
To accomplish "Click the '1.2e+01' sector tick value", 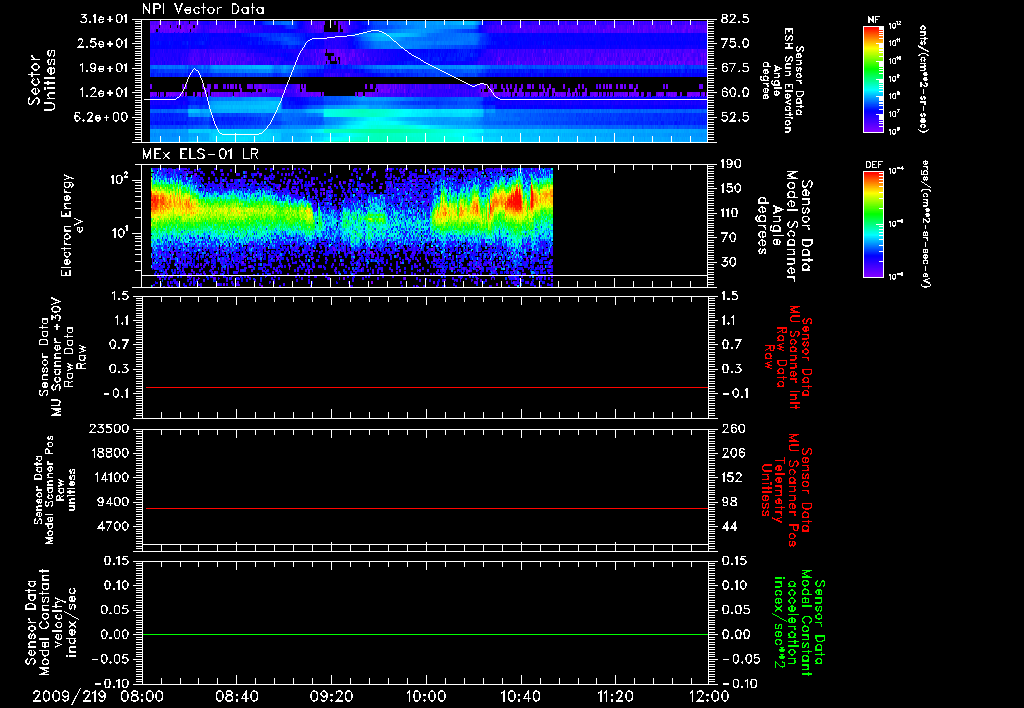I will click(x=104, y=93).
